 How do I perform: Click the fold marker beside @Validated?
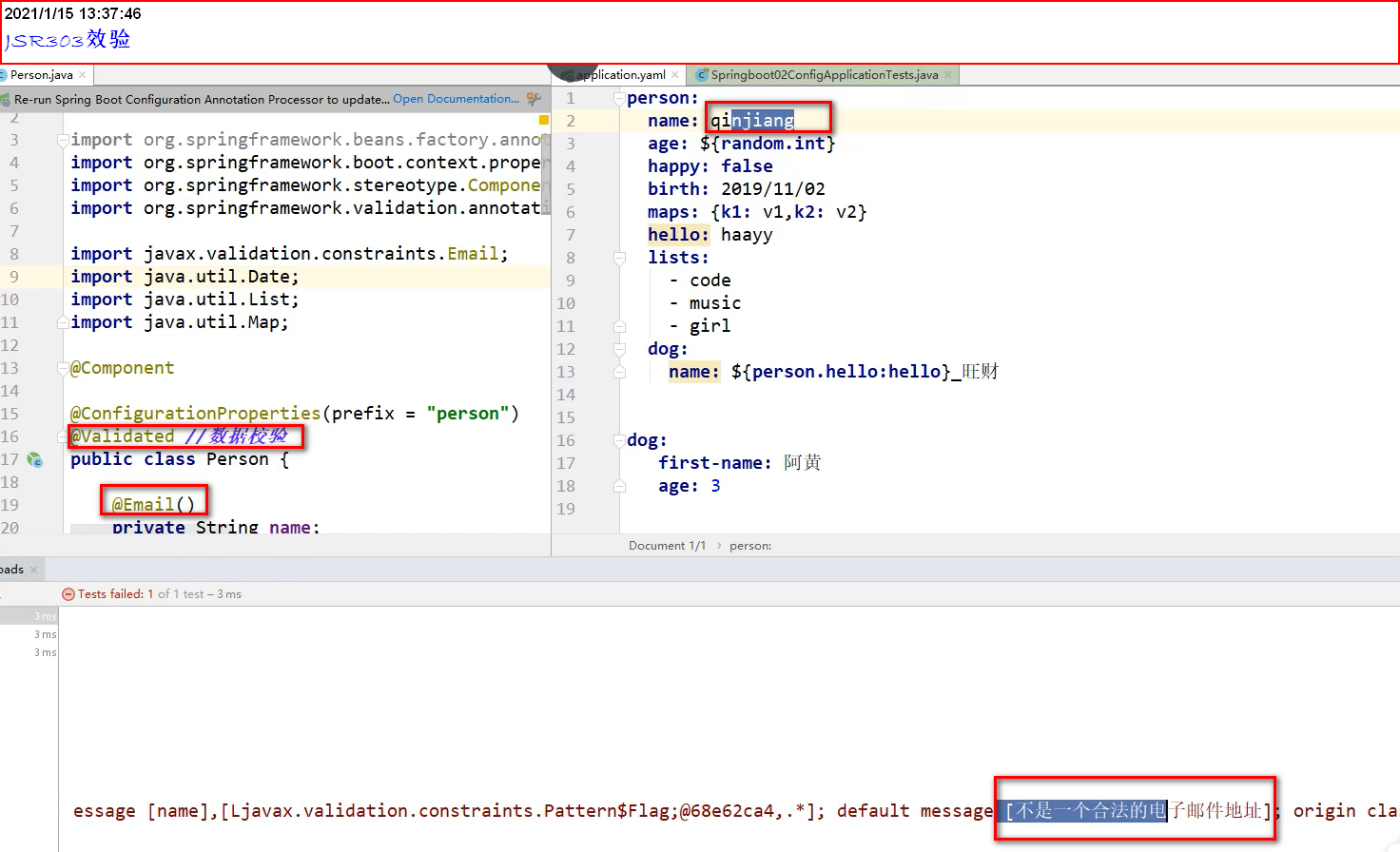(x=63, y=436)
